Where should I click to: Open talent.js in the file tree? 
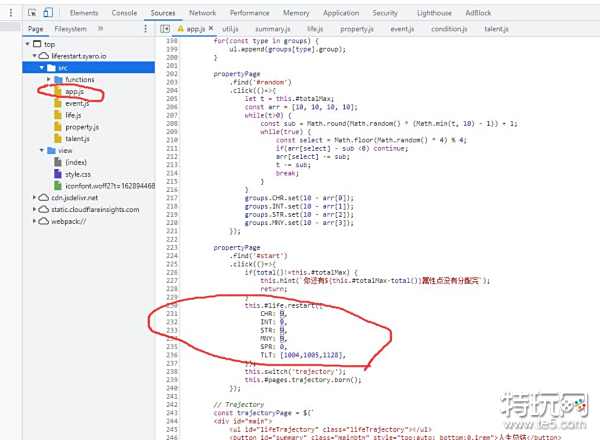coord(77,139)
